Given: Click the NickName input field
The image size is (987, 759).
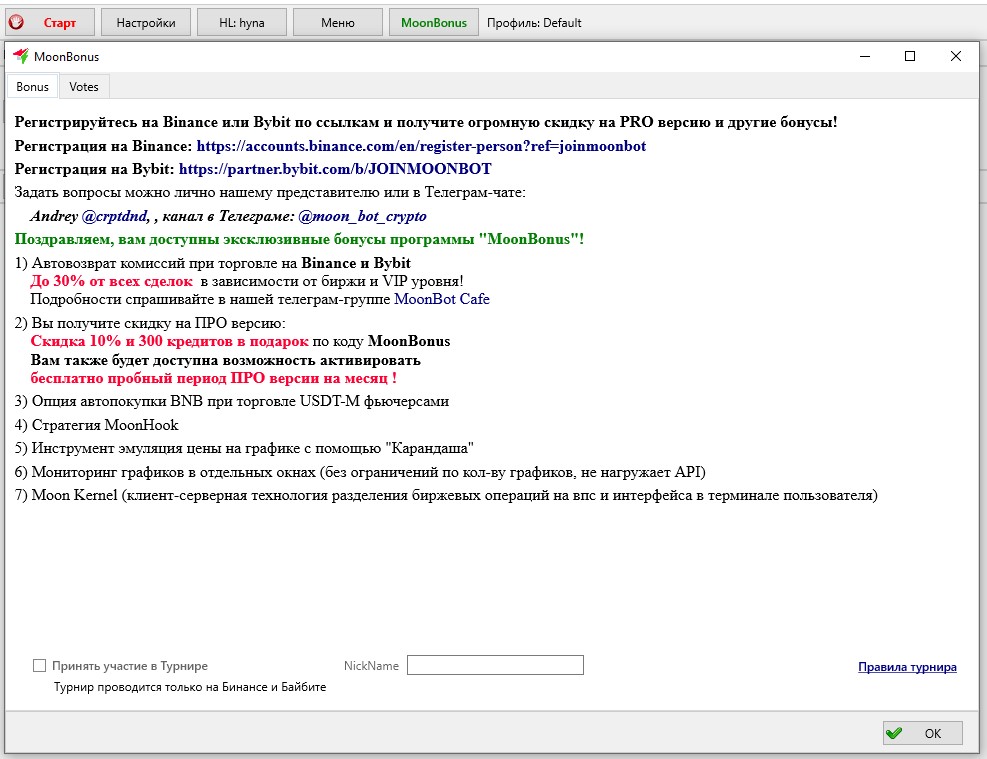Looking at the screenshot, I should click(x=495, y=666).
